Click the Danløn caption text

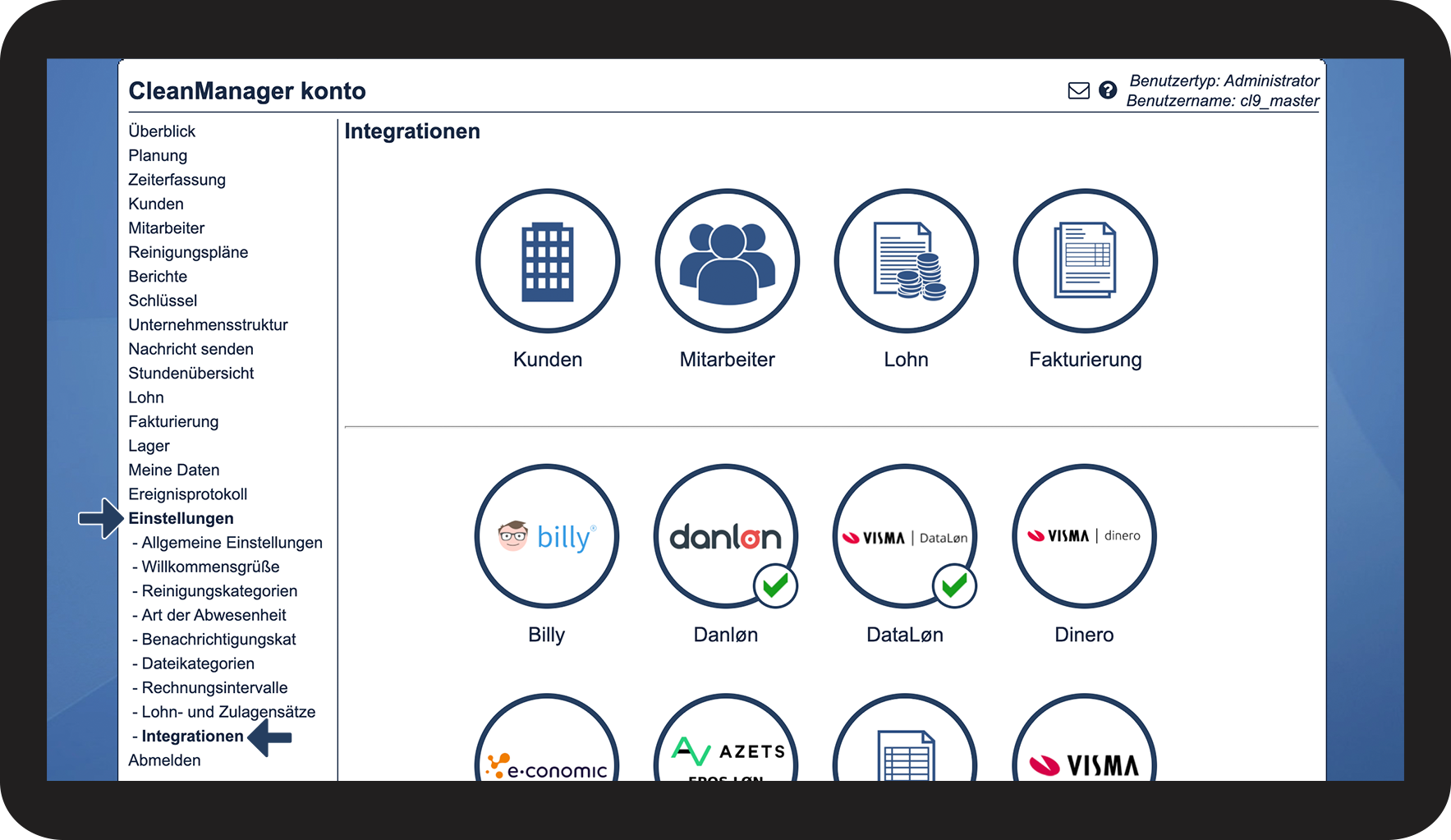[726, 635]
